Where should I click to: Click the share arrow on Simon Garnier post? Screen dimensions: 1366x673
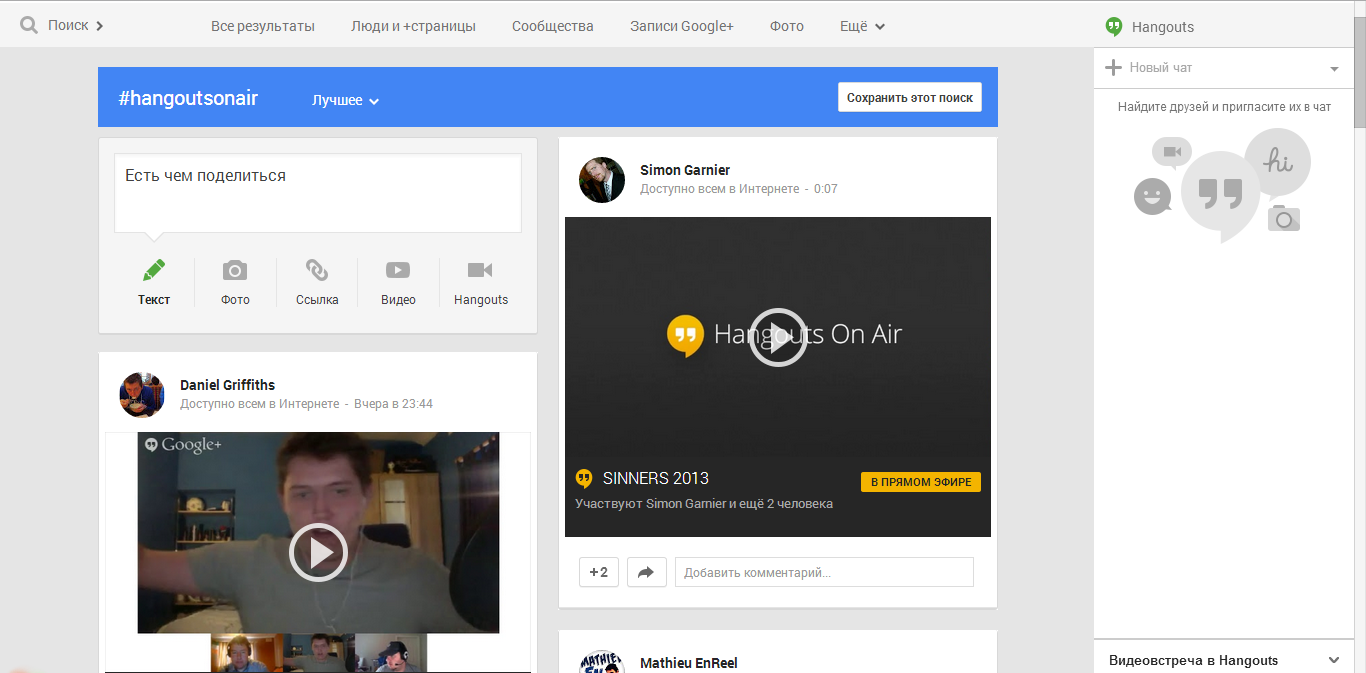click(646, 572)
